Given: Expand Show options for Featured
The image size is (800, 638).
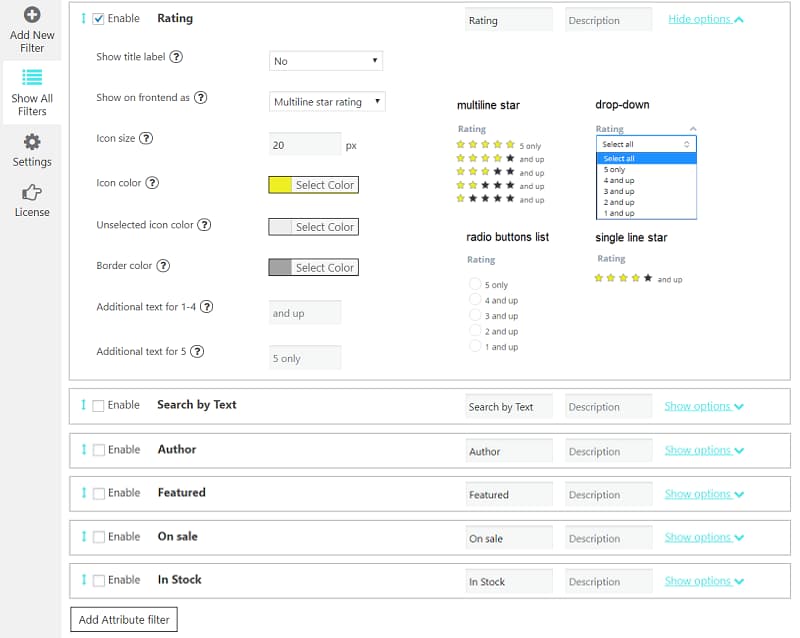Looking at the screenshot, I should (x=704, y=494).
